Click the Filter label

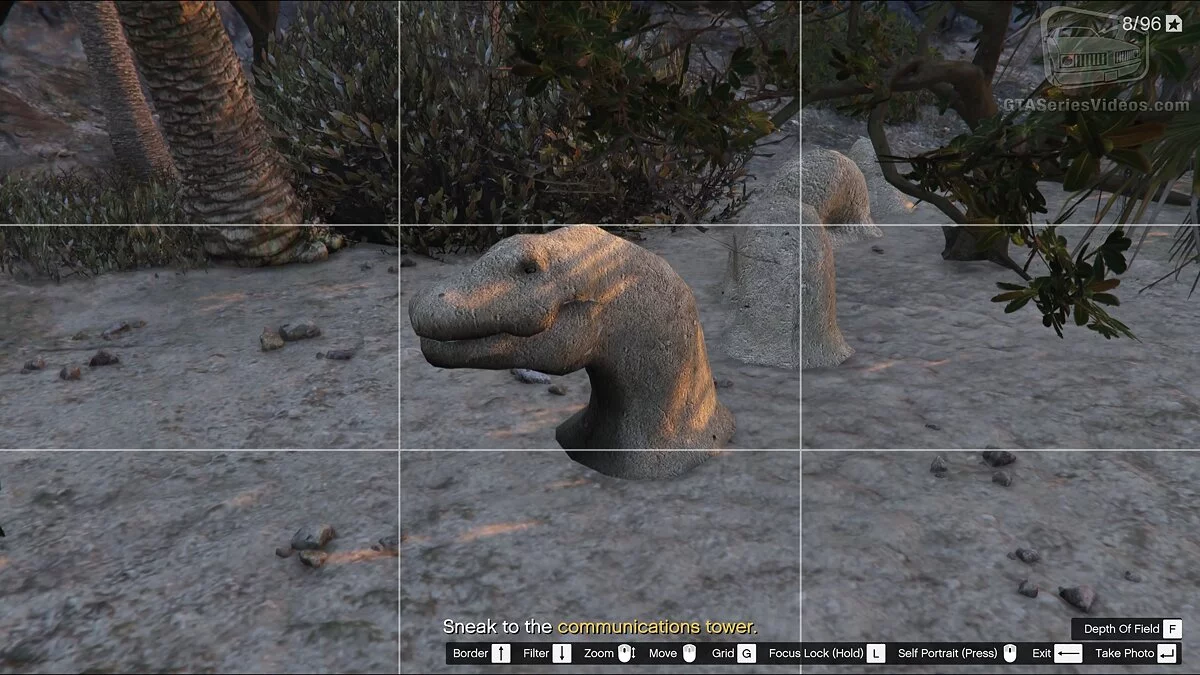point(536,653)
